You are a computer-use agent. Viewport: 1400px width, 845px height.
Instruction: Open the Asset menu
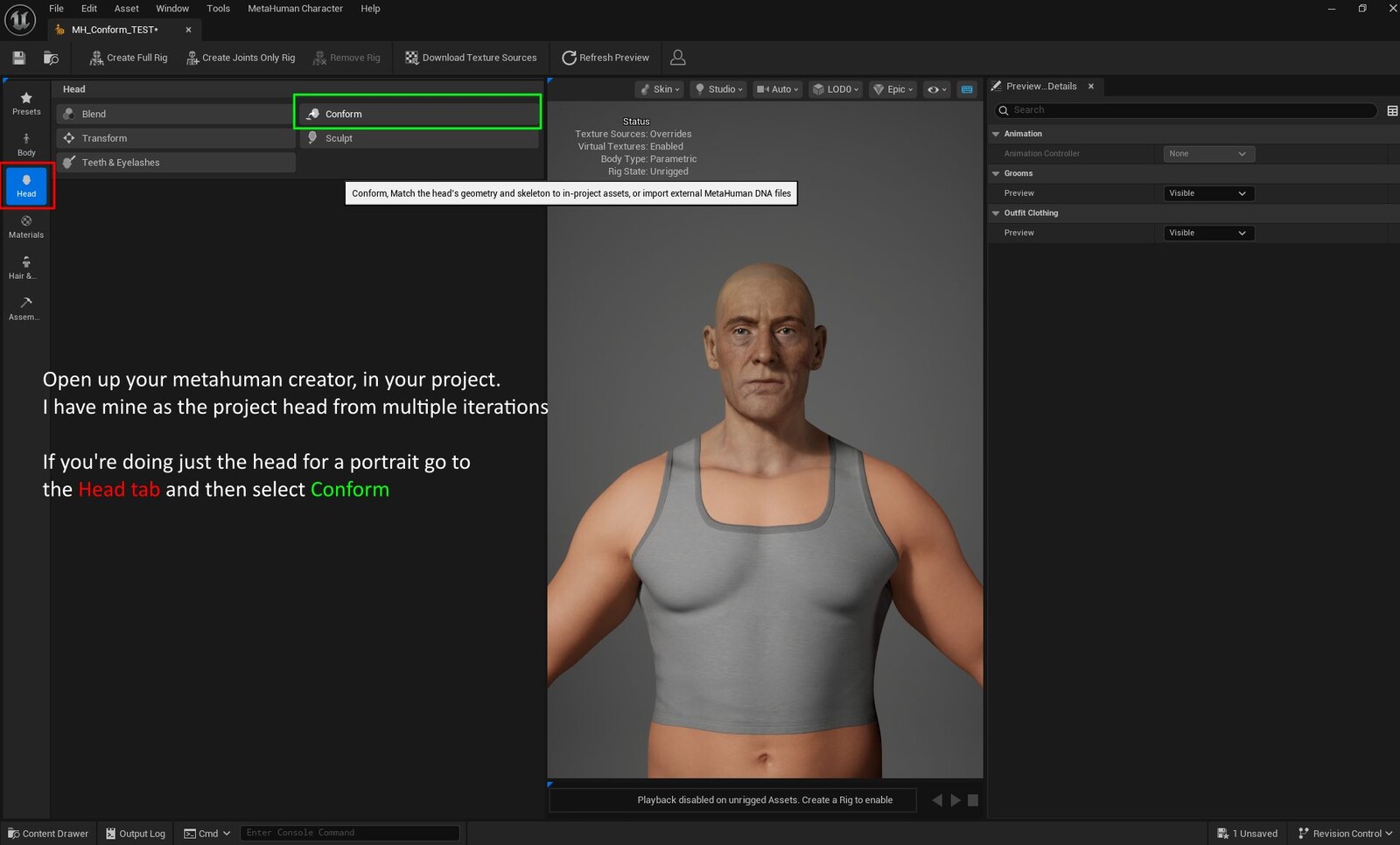(127, 9)
